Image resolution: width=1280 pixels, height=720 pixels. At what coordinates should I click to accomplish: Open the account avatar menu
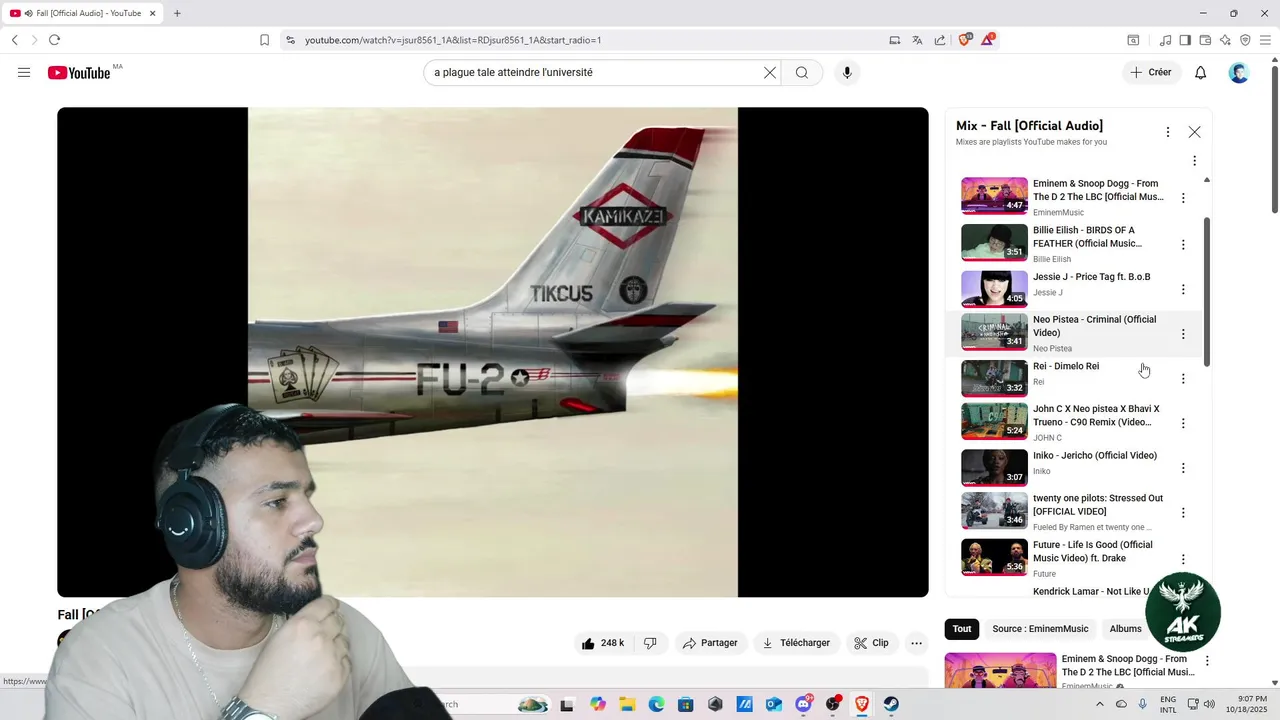[x=1239, y=72]
